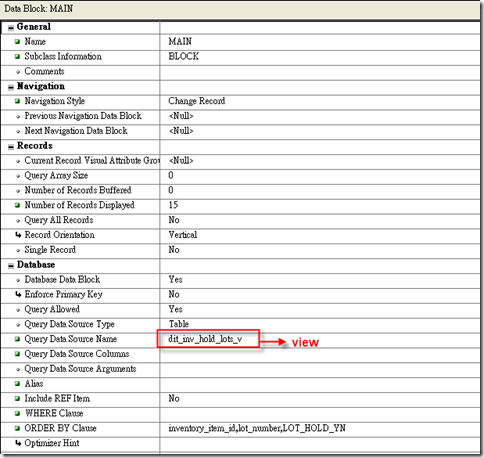Click the green icon beside Name
The height and width of the screenshot is (458, 484).
click(18, 42)
